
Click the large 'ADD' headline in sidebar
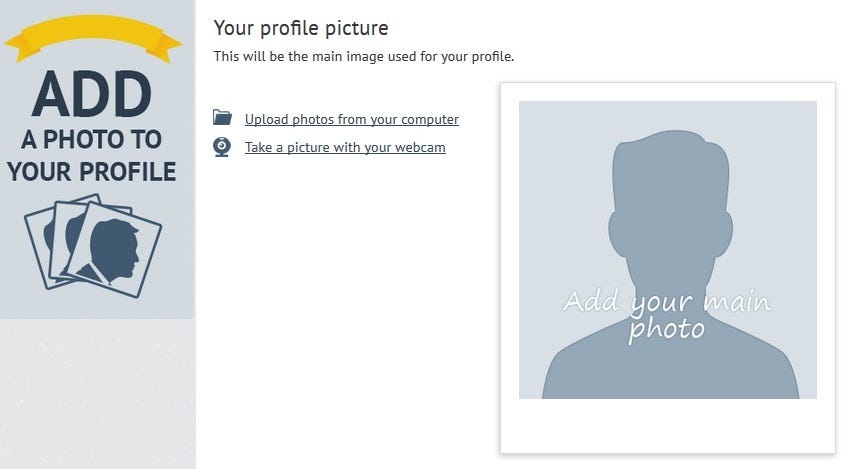[92, 94]
